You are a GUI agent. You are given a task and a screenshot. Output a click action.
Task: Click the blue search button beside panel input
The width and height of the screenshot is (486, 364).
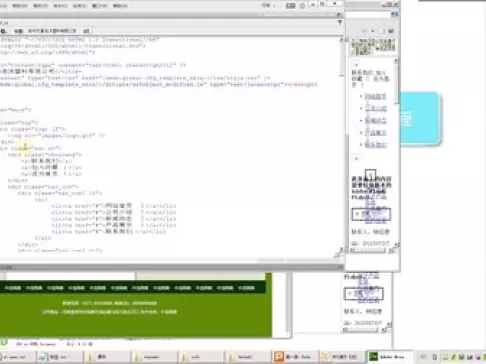click(x=395, y=14)
